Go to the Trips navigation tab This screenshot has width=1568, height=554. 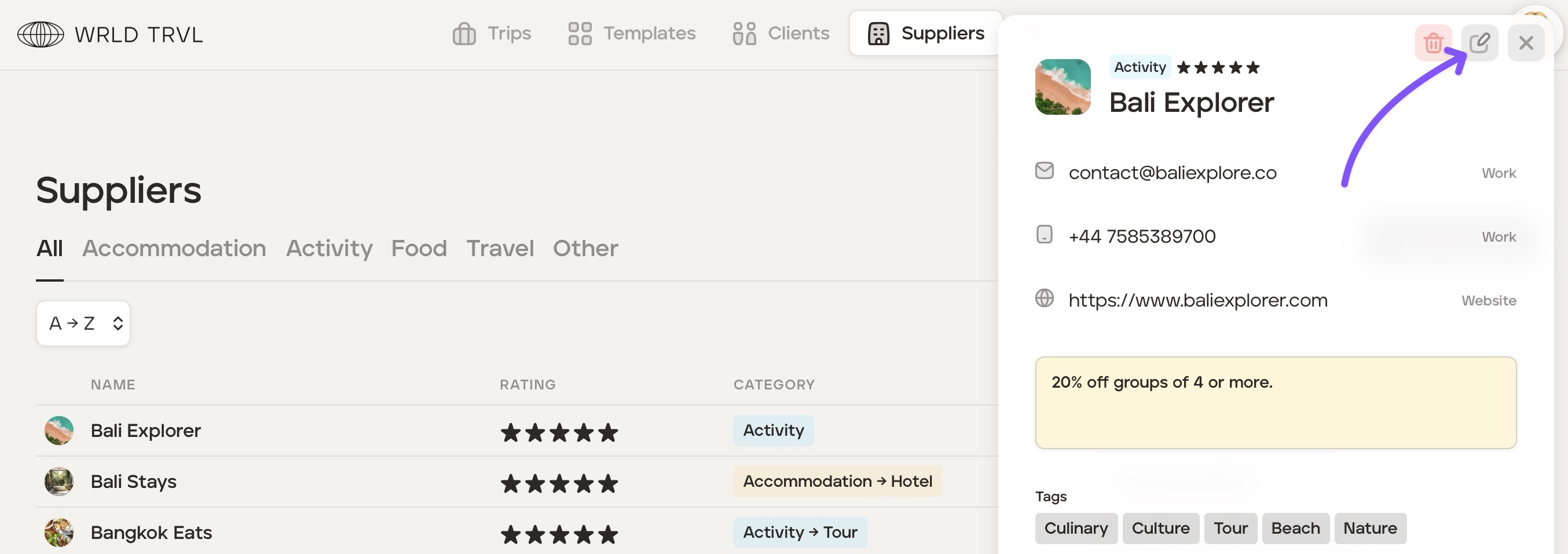492,34
